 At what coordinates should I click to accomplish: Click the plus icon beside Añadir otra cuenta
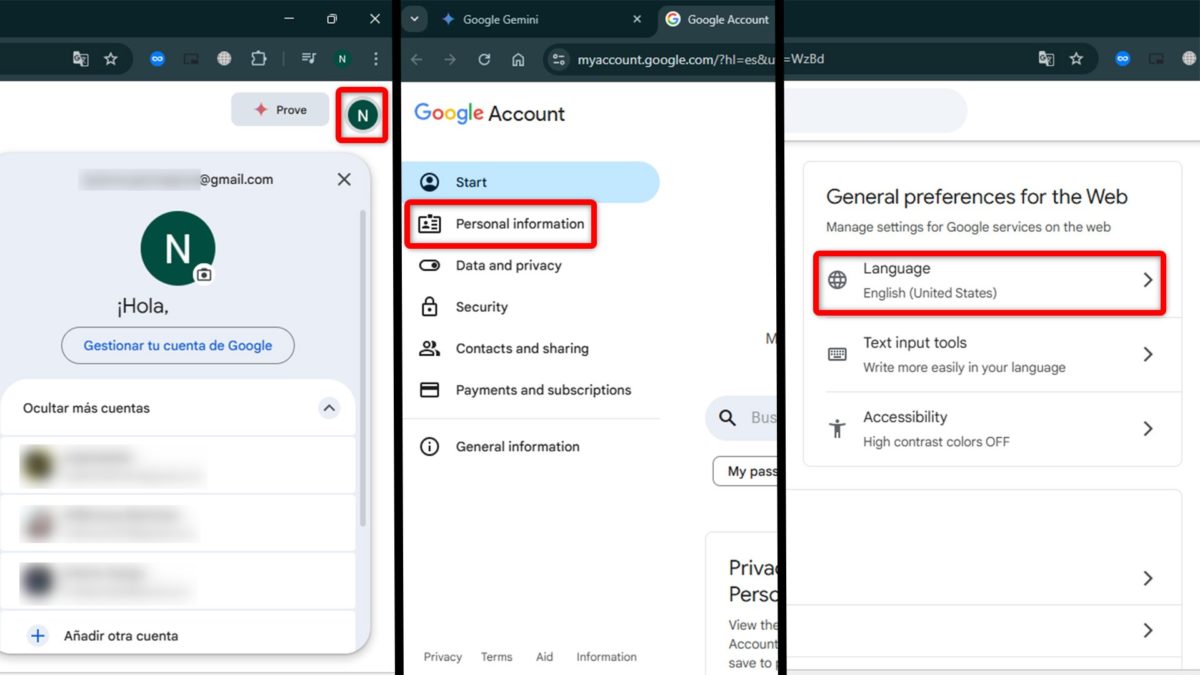coord(38,635)
